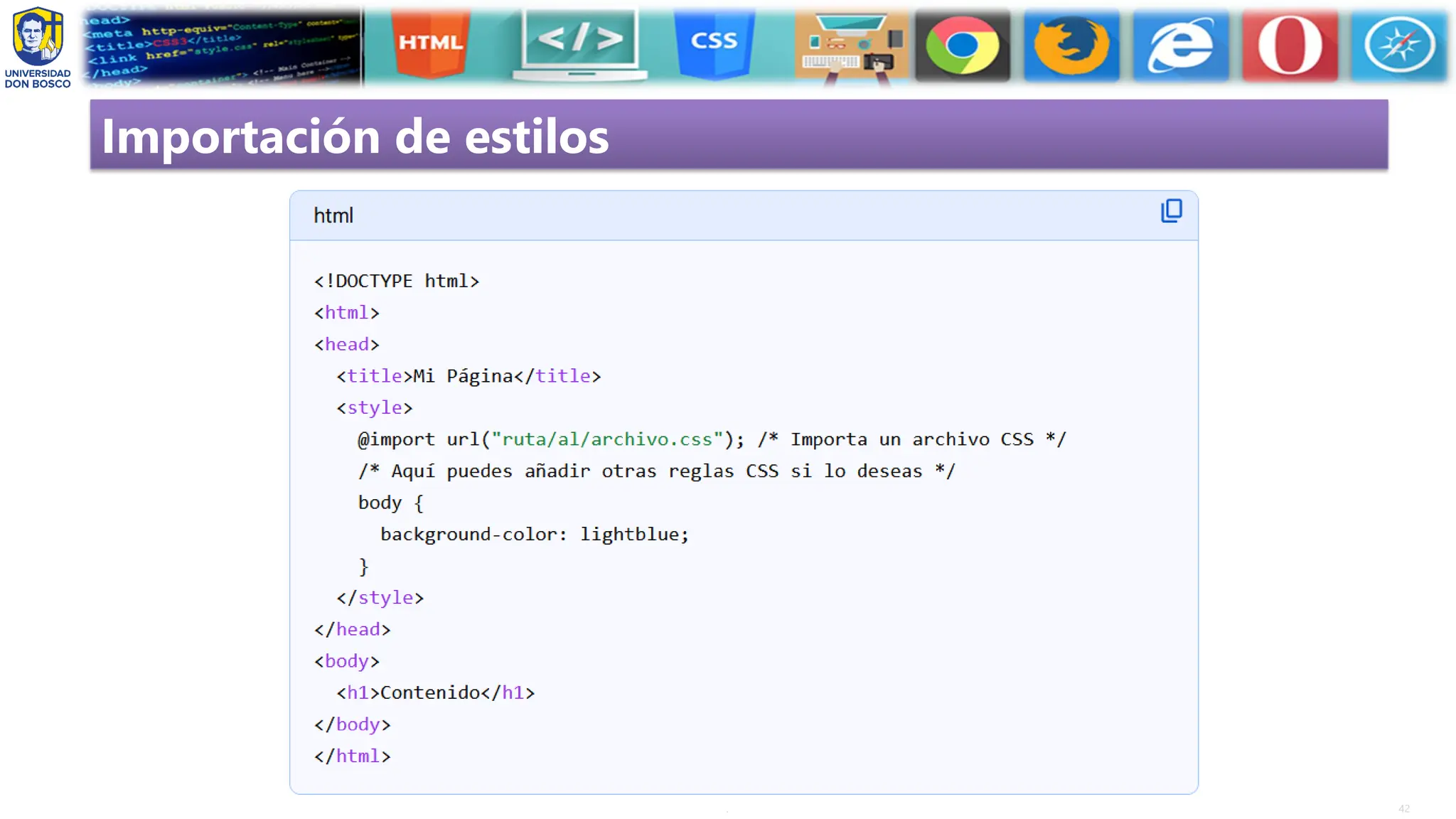Image resolution: width=1456 pixels, height=819 pixels.
Task: Click the HTML5 shield icon
Action: pos(430,43)
